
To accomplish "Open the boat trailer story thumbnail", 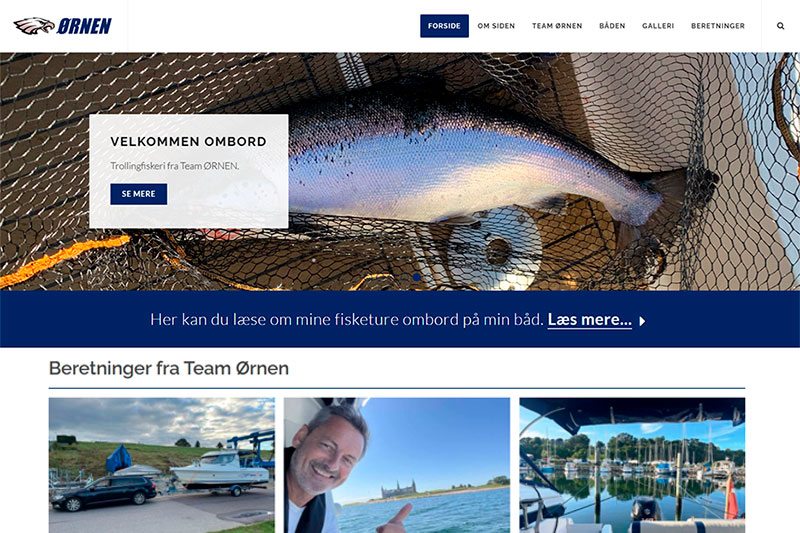I will tap(162, 465).
